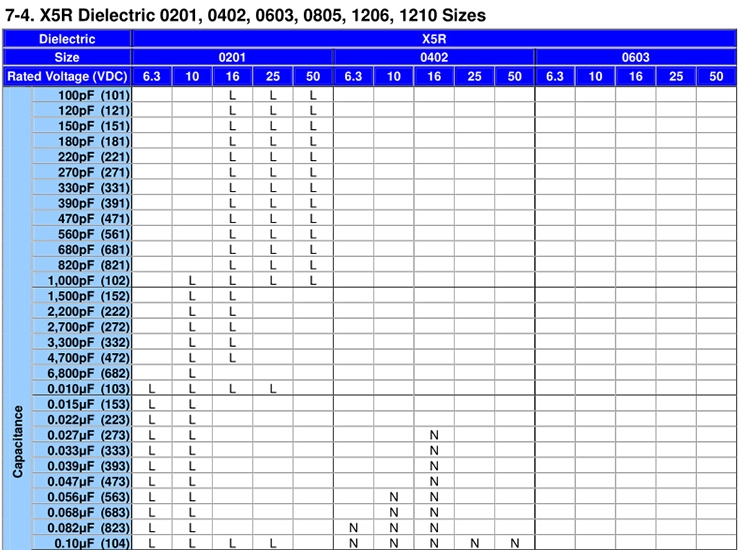Image resolution: width=743 pixels, height=550 pixels.
Task: Select the 0201 size column header
Action: click(x=232, y=57)
